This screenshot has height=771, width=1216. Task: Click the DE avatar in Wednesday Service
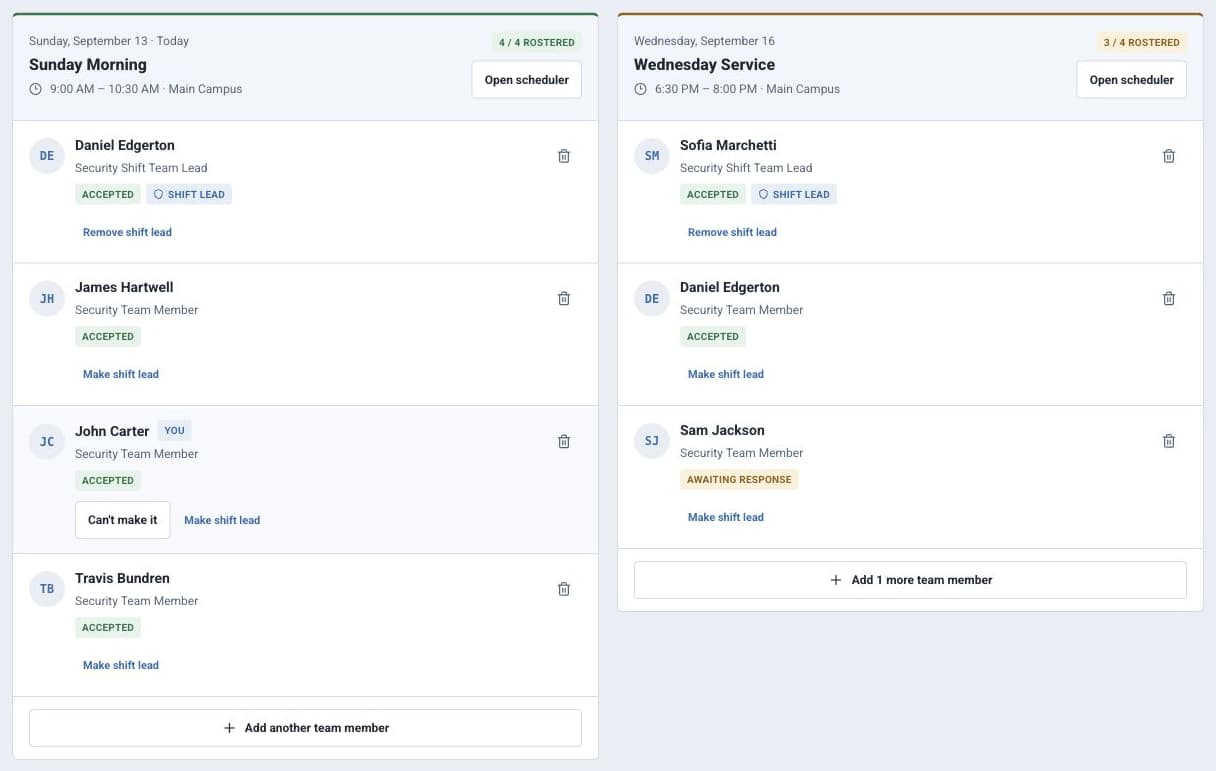[x=652, y=298]
